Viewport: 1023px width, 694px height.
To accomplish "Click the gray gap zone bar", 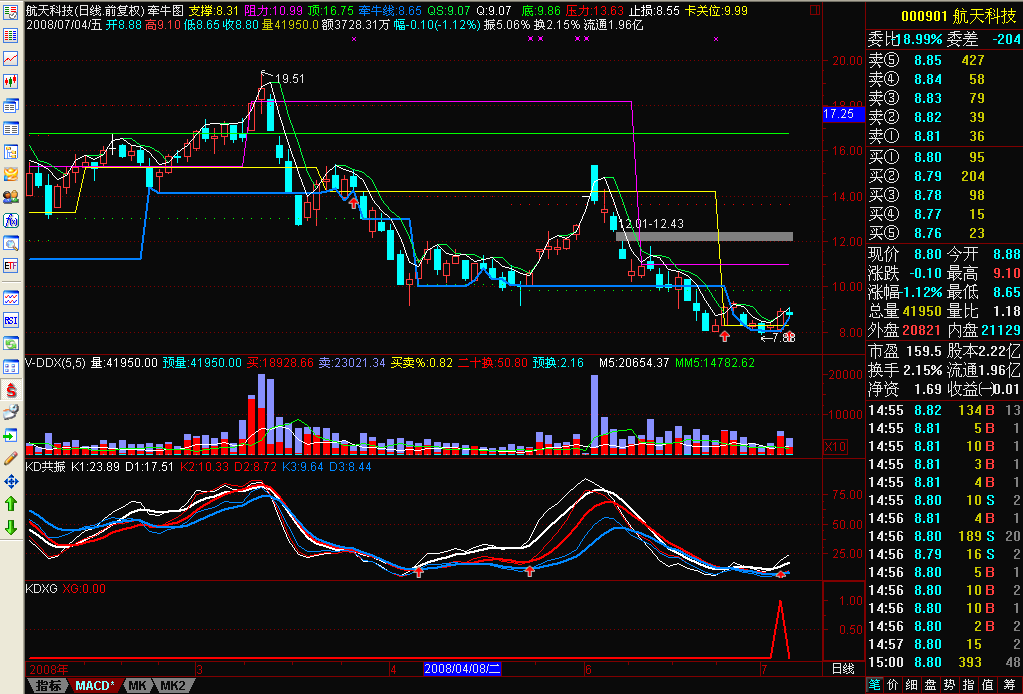I will point(705,236).
